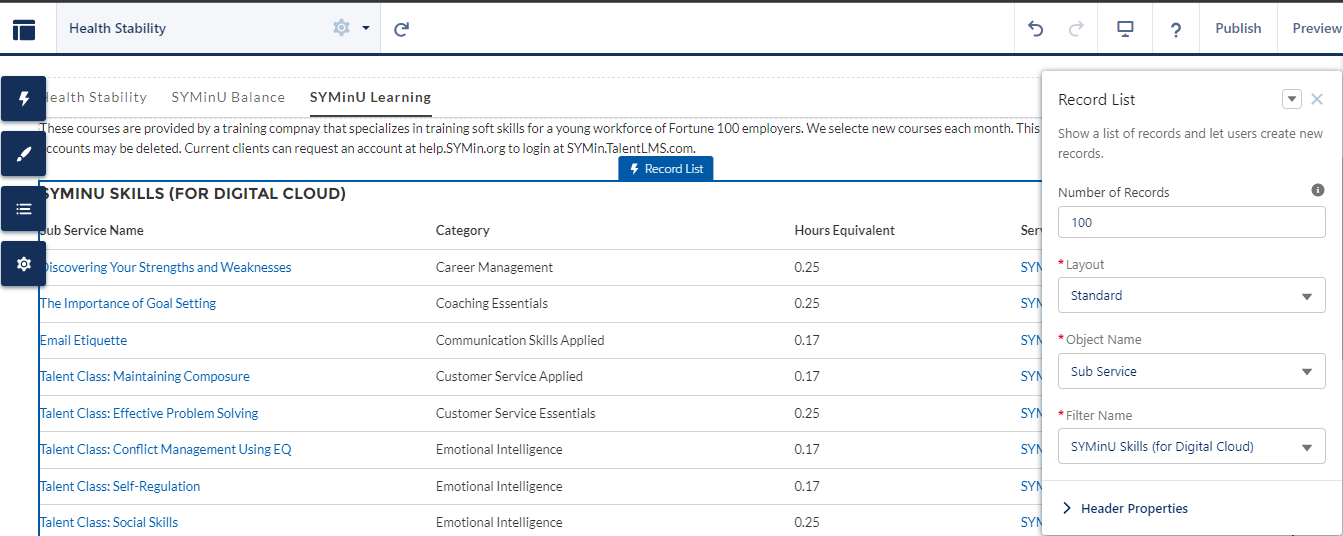Expand the Header Properties section
The width and height of the screenshot is (1343, 536).
click(1126, 508)
